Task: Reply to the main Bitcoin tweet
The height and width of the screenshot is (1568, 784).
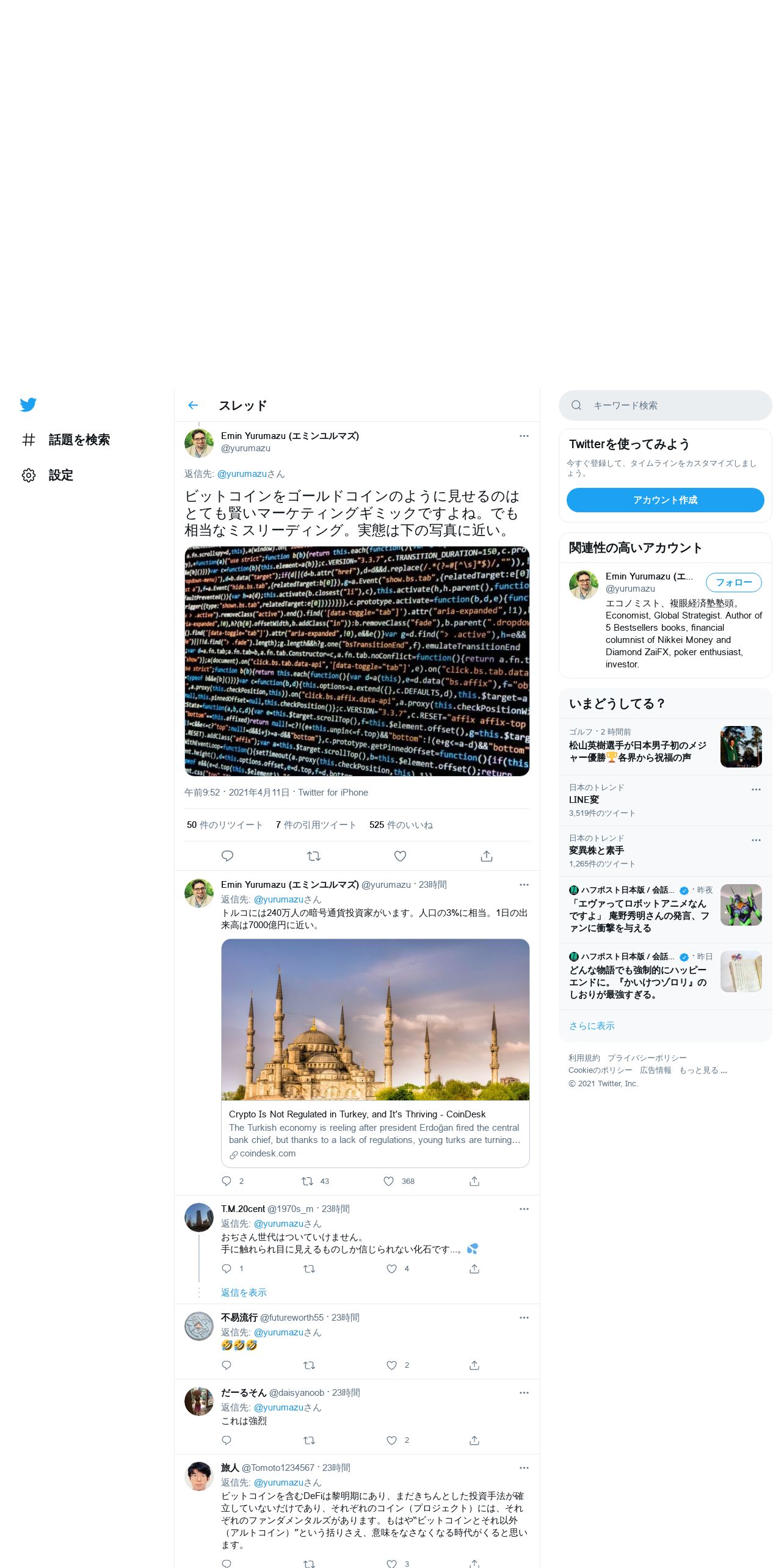Action: 227,856
